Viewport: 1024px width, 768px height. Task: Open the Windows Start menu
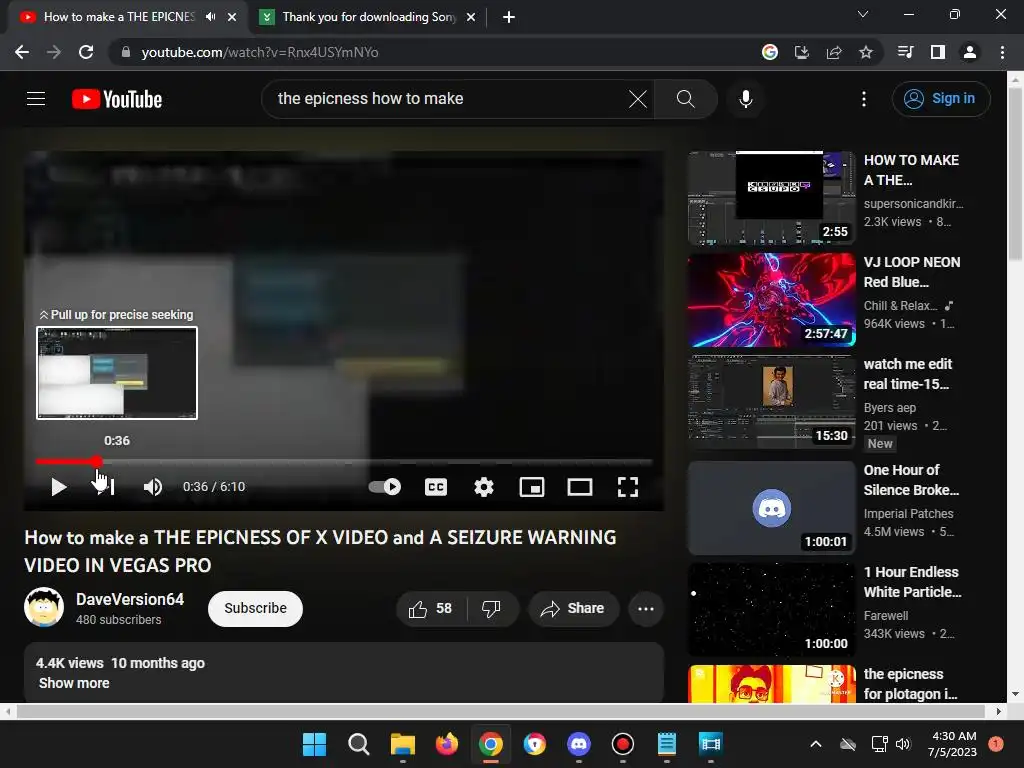click(x=314, y=744)
